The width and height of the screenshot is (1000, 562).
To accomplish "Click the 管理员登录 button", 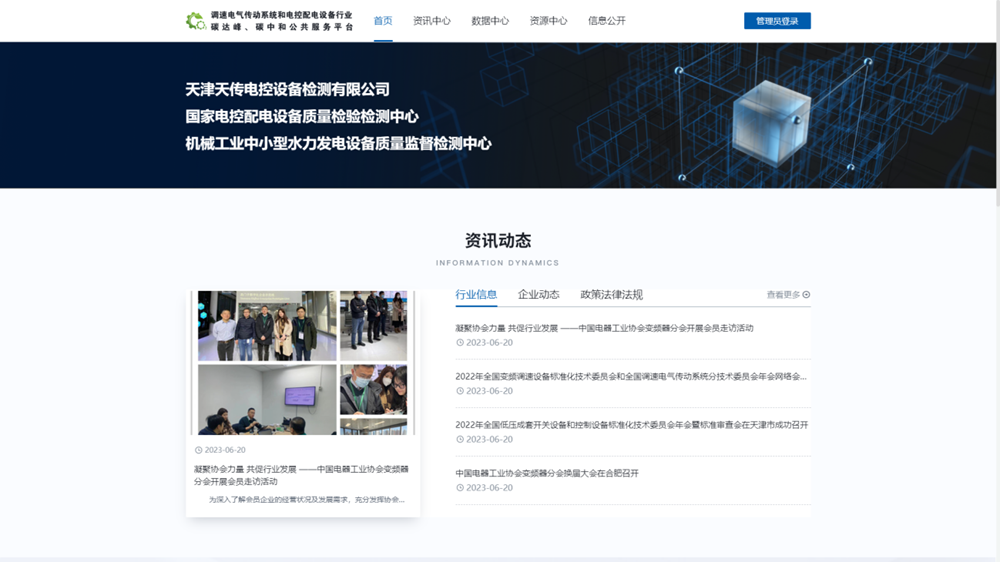I will point(777,21).
